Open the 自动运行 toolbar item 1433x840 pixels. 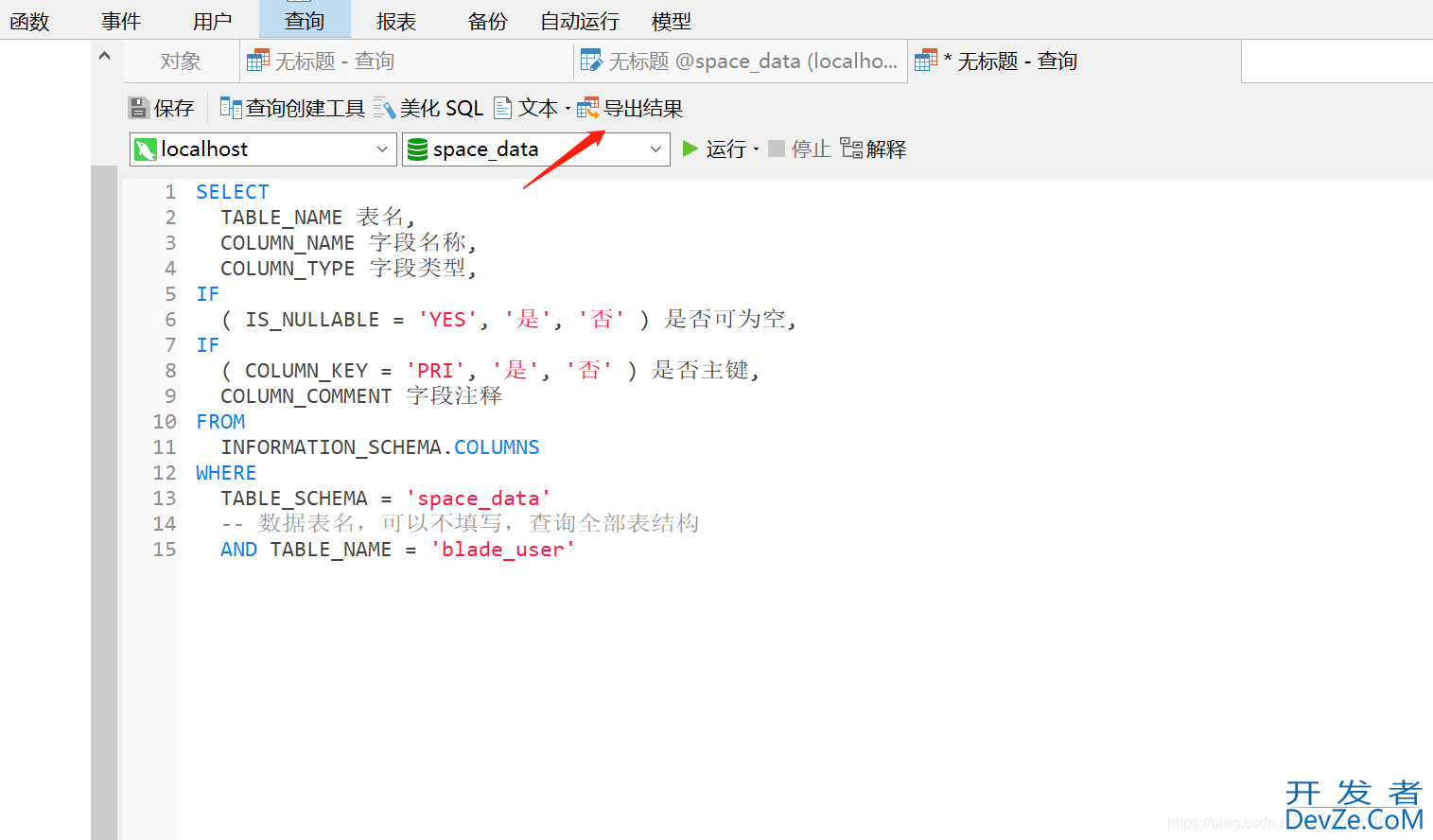pyautogui.click(x=580, y=21)
